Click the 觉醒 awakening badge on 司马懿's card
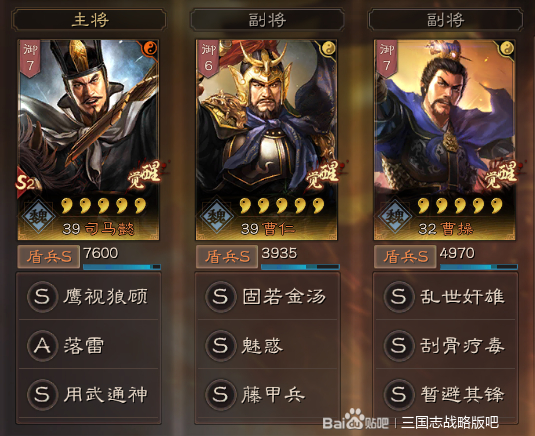This screenshot has height=436, width=535. [147, 175]
